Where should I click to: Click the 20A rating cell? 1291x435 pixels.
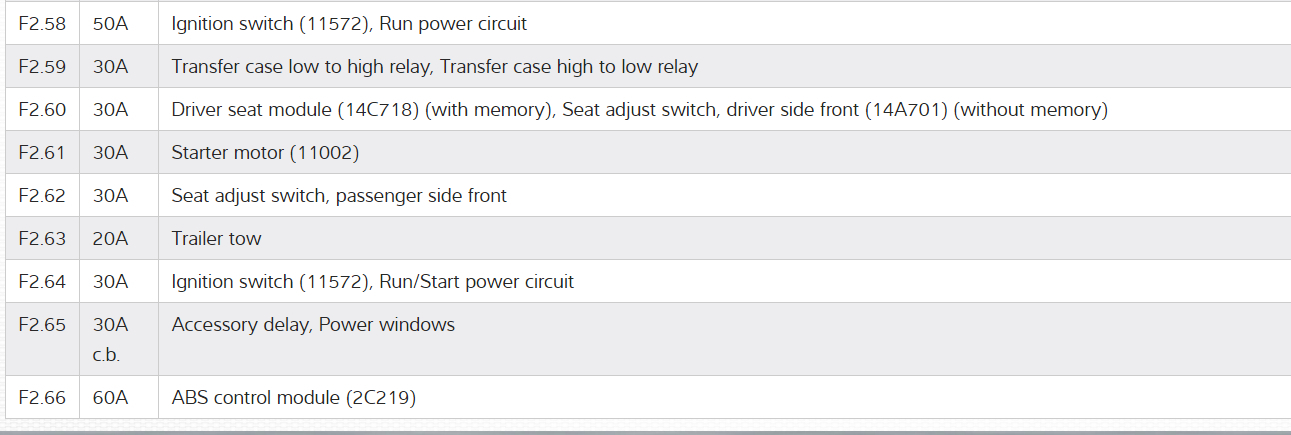pyautogui.click(x=111, y=239)
